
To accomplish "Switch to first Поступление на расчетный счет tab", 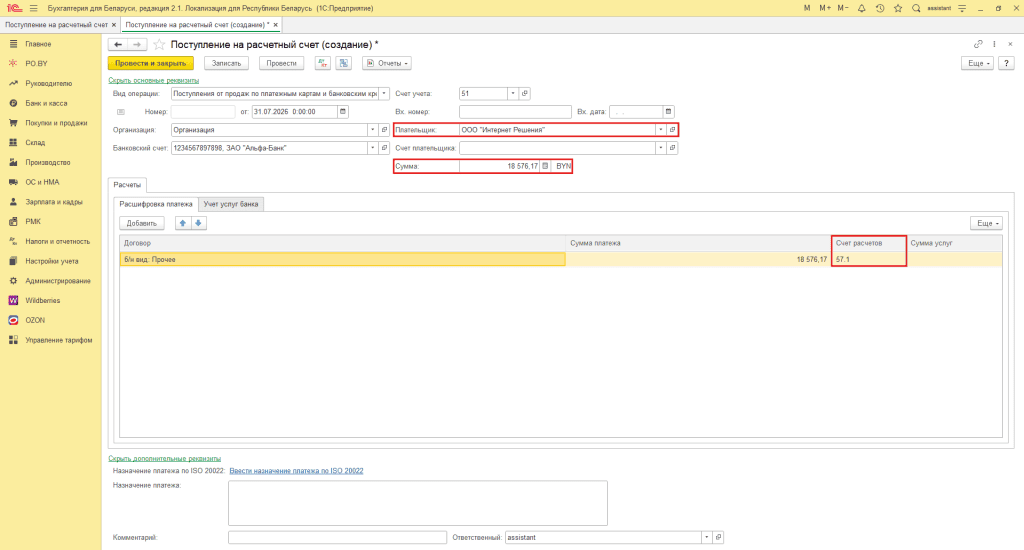I will pyautogui.click(x=56, y=25).
